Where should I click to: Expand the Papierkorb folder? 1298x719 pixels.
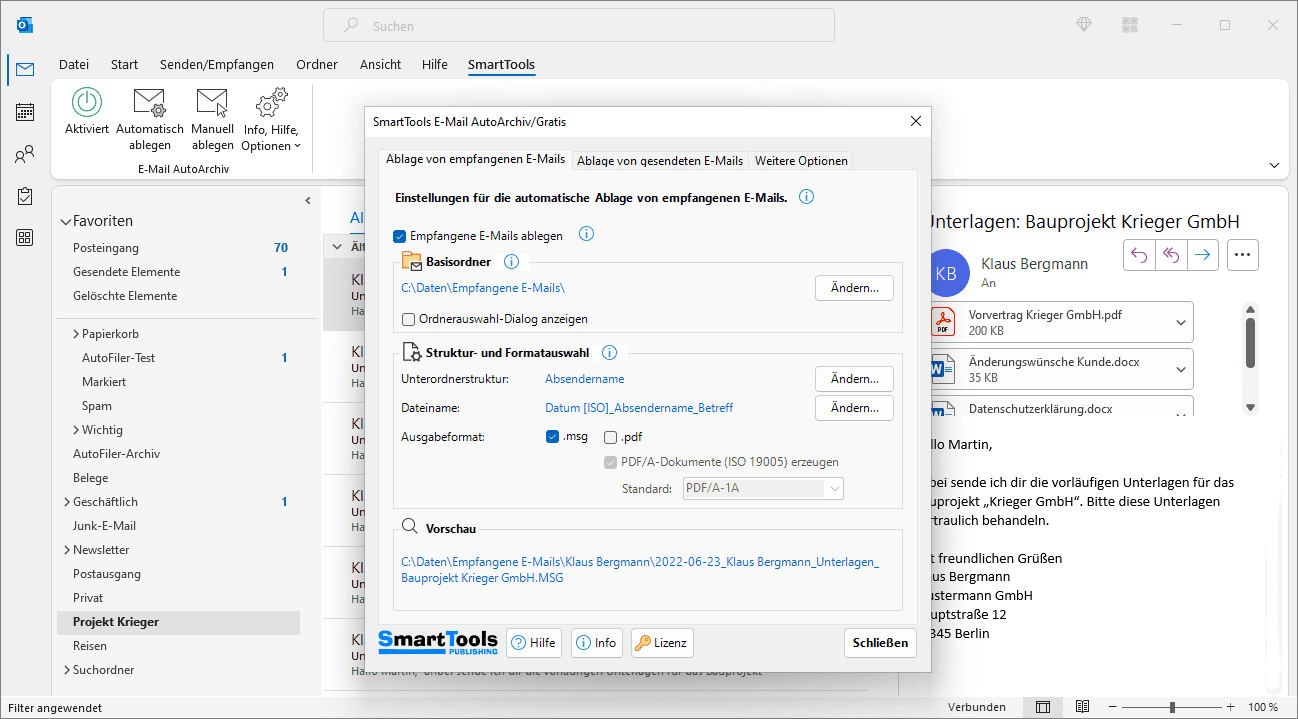[76, 334]
